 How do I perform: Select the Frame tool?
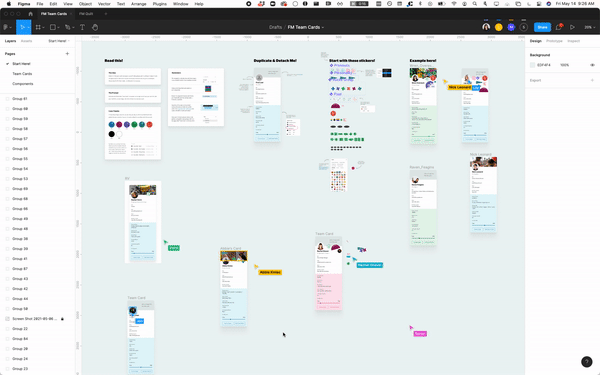pyautogui.click(x=38, y=27)
